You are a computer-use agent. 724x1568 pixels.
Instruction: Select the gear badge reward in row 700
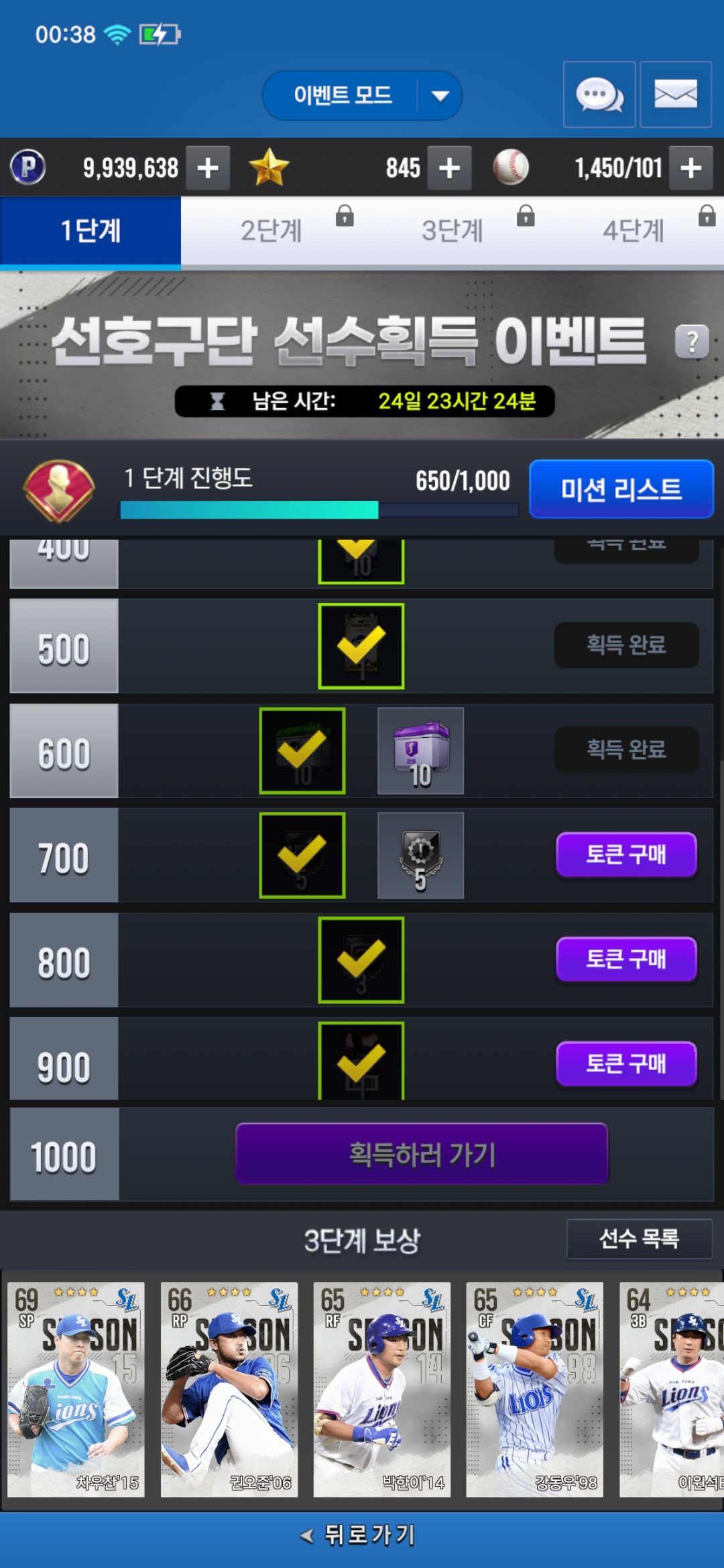(x=420, y=856)
